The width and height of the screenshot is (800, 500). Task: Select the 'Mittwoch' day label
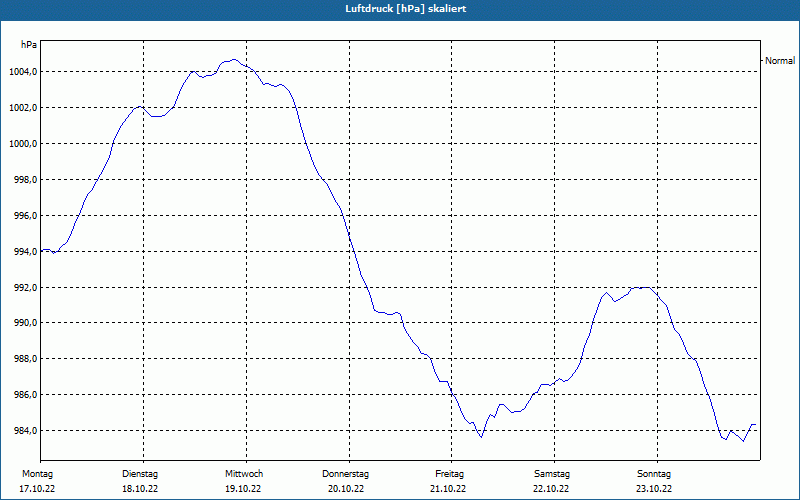[x=244, y=474]
